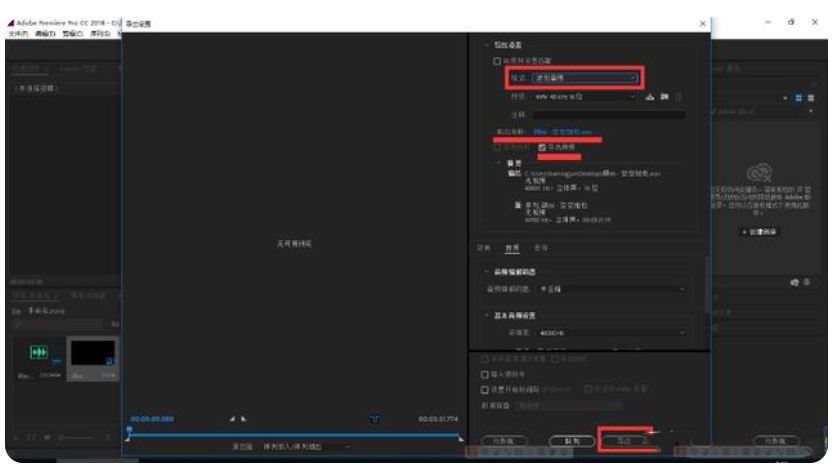This screenshot has width=832, height=466.
Task: Click the save preset icon
Action: pos(650,97)
